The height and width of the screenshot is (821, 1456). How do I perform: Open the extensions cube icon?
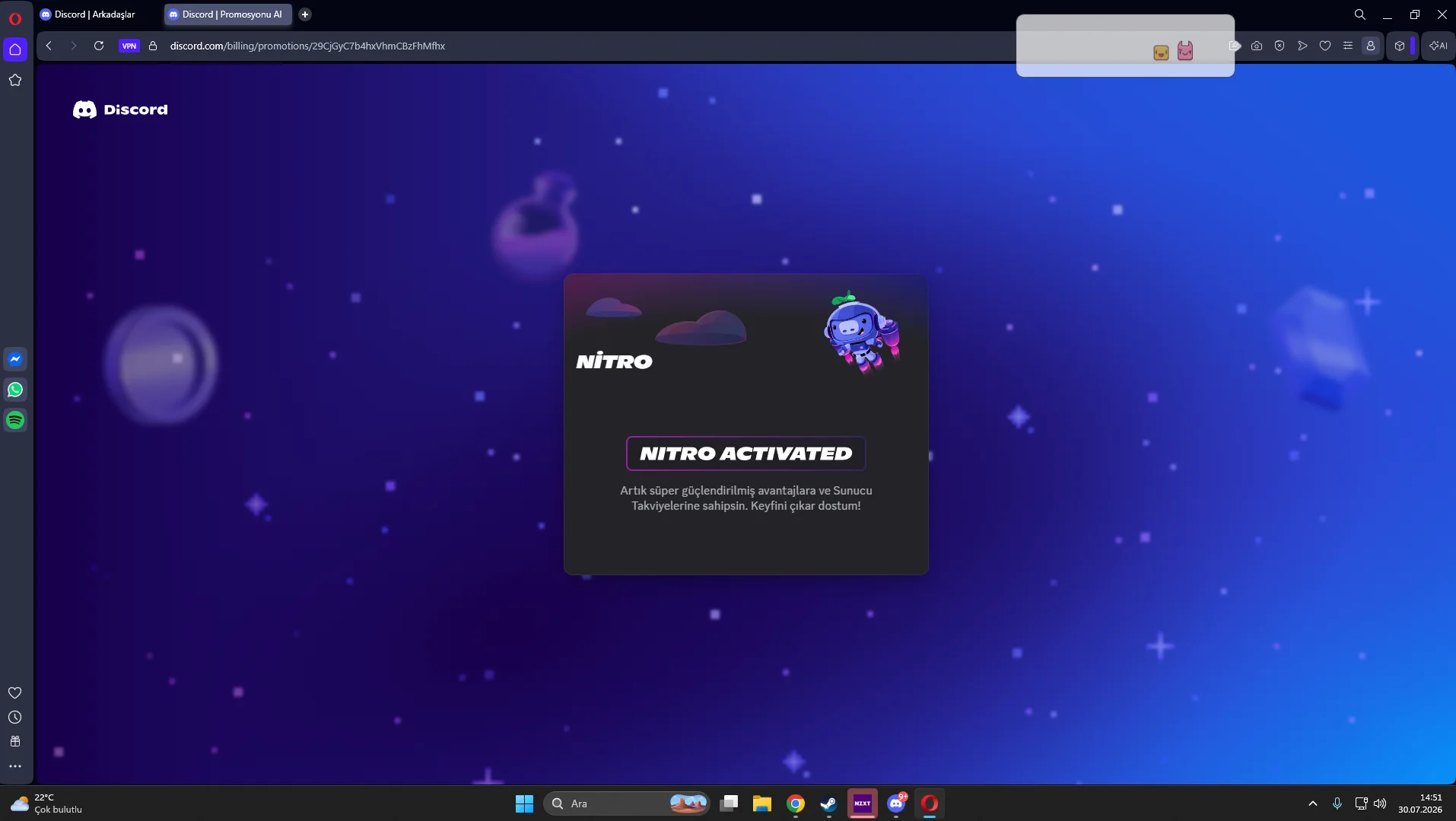click(1400, 46)
